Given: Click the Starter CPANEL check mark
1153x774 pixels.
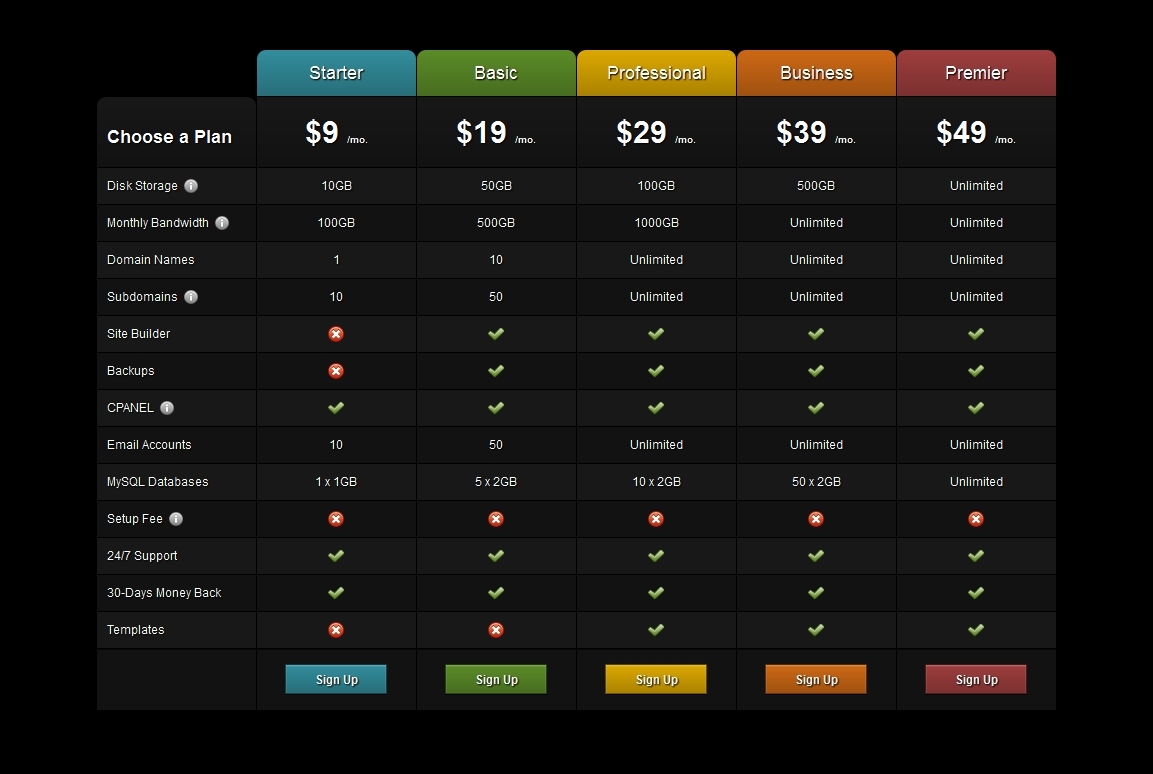Looking at the screenshot, I should pos(336,408).
